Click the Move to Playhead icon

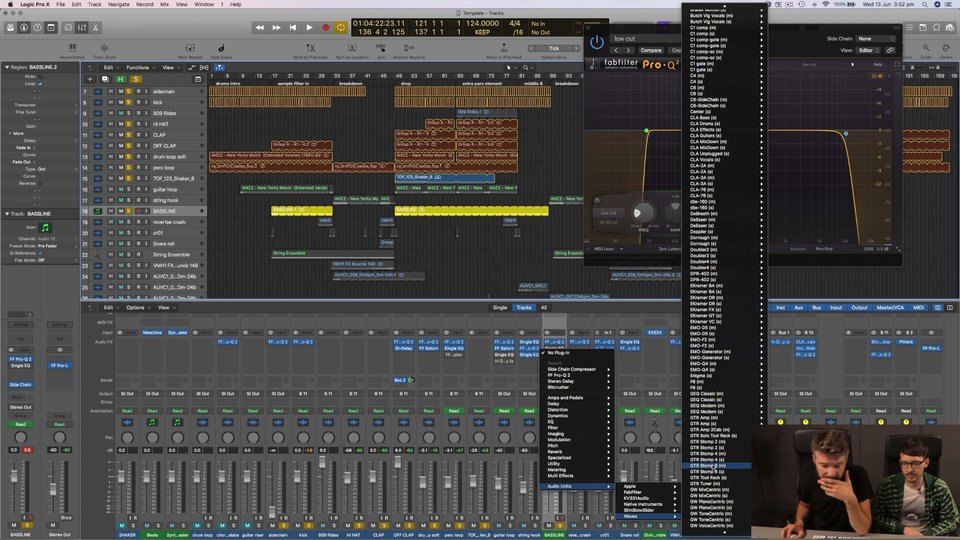coord(504,48)
